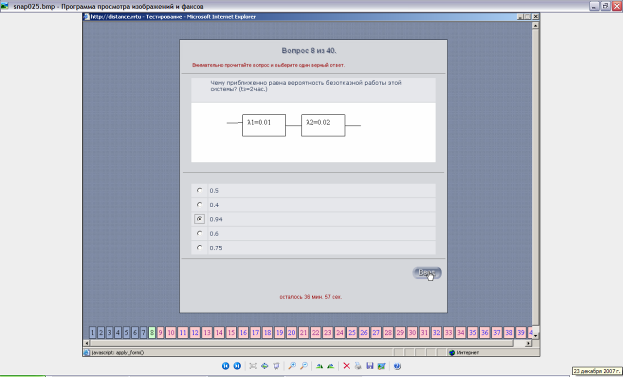The height and width of the screenshot is (377, 623).
Task: Go to question 25 in the navigator
Action: [352, 333]
